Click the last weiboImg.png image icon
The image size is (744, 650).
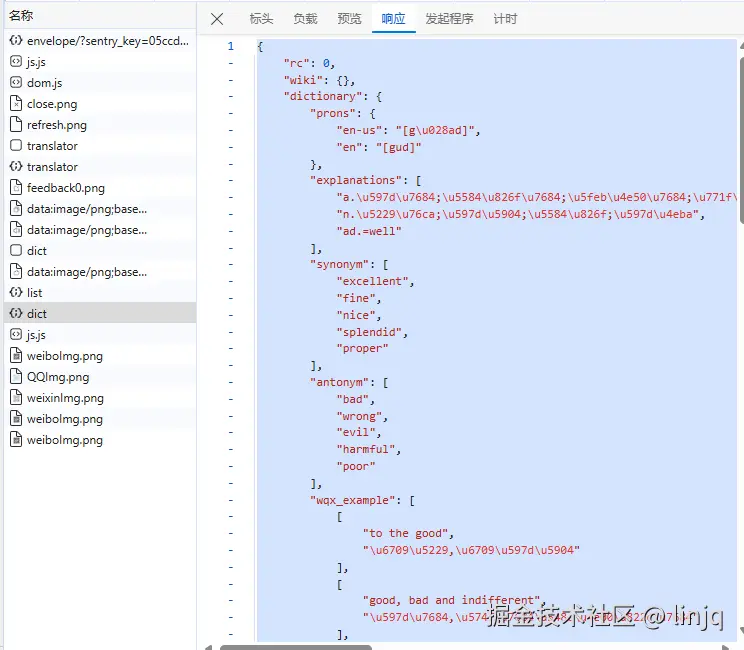pos(16,439)
